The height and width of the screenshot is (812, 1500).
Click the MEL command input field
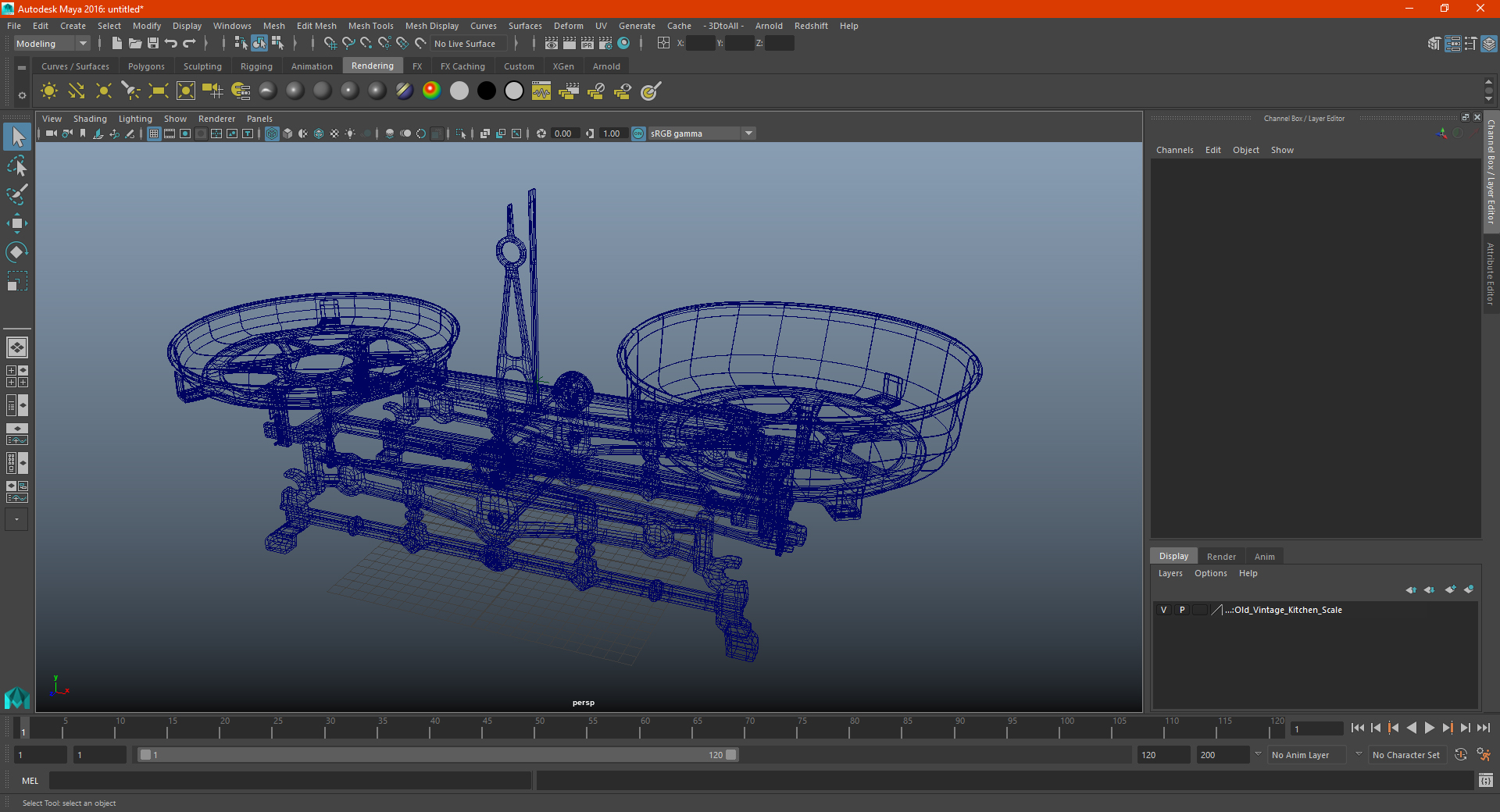coord(290,780)
